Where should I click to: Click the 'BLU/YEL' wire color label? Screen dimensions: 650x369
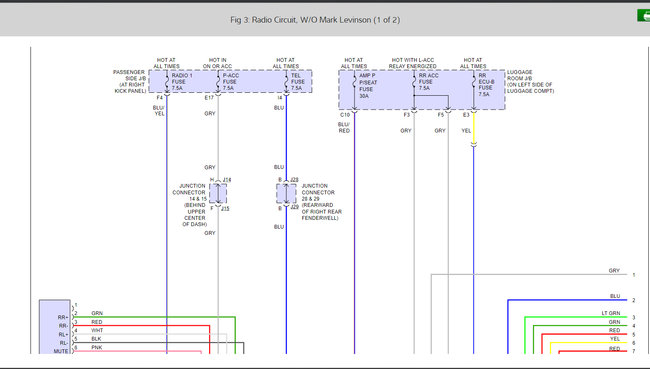pyautogui.click(x=159, y=111)
